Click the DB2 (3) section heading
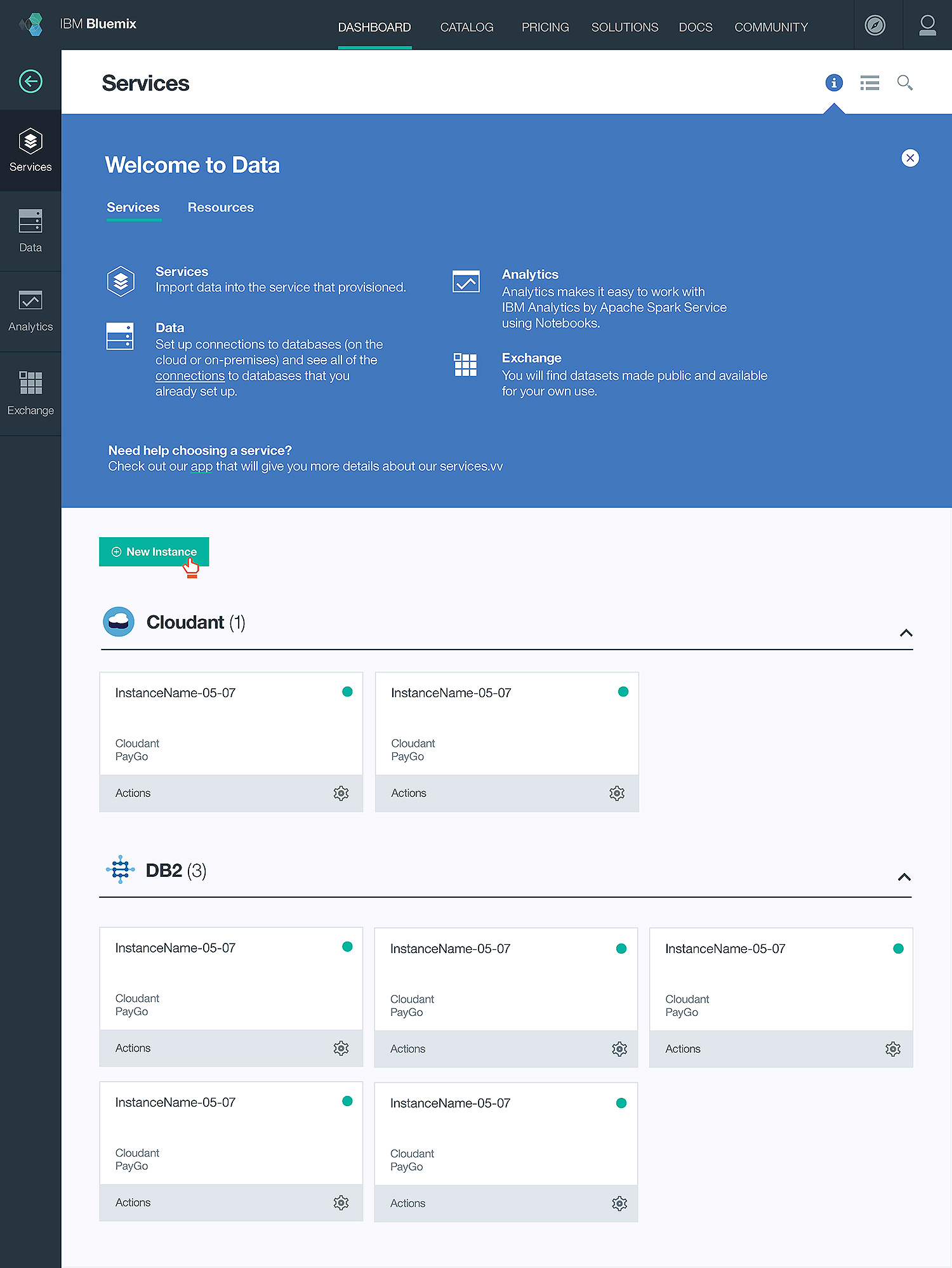The height and width of the screenshot is (1268, 952). [176, 871]
